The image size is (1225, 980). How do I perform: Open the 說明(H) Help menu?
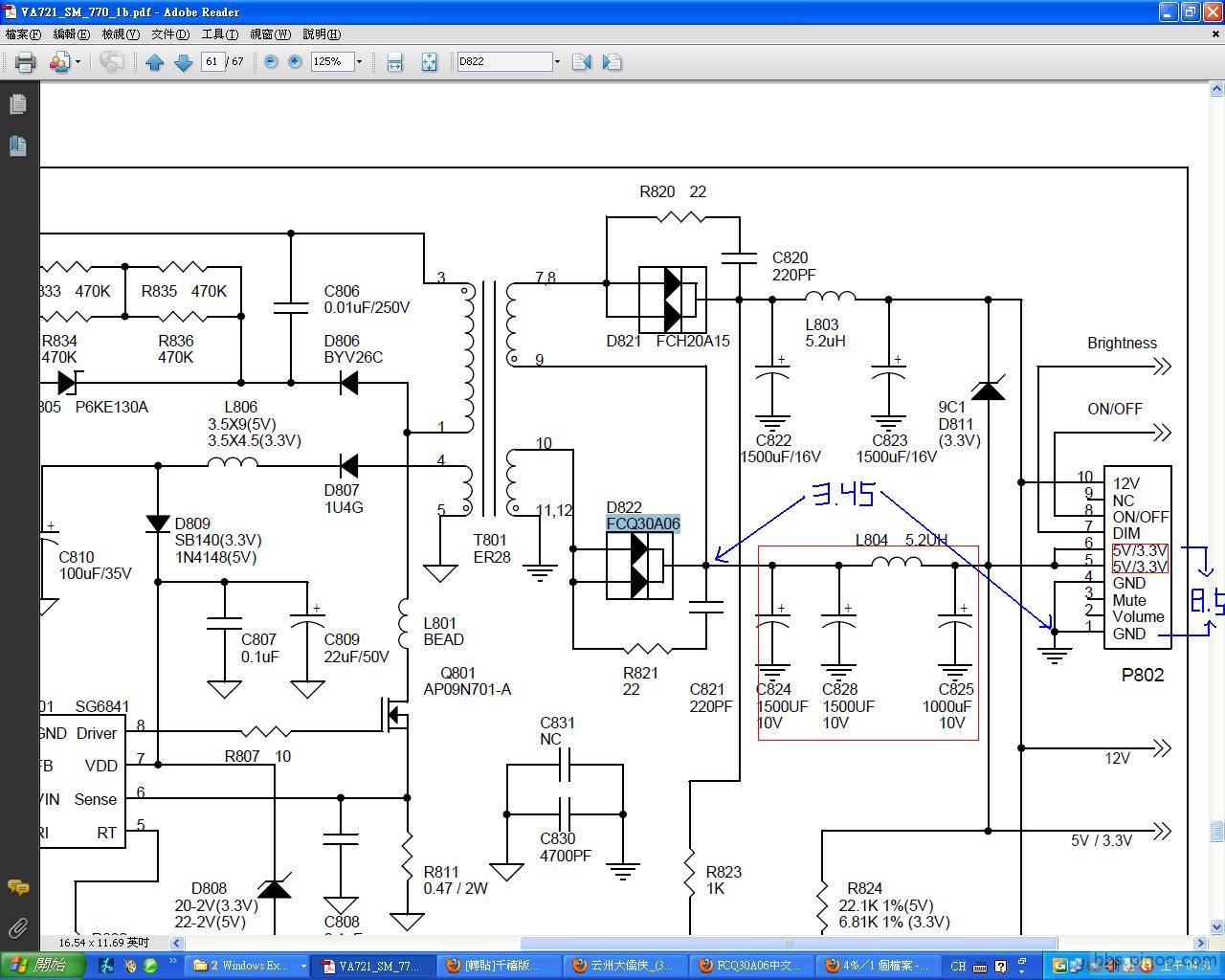coord(322,34)
